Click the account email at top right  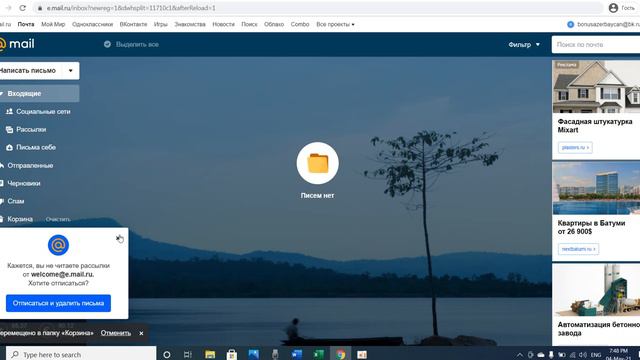click(608, 24)
